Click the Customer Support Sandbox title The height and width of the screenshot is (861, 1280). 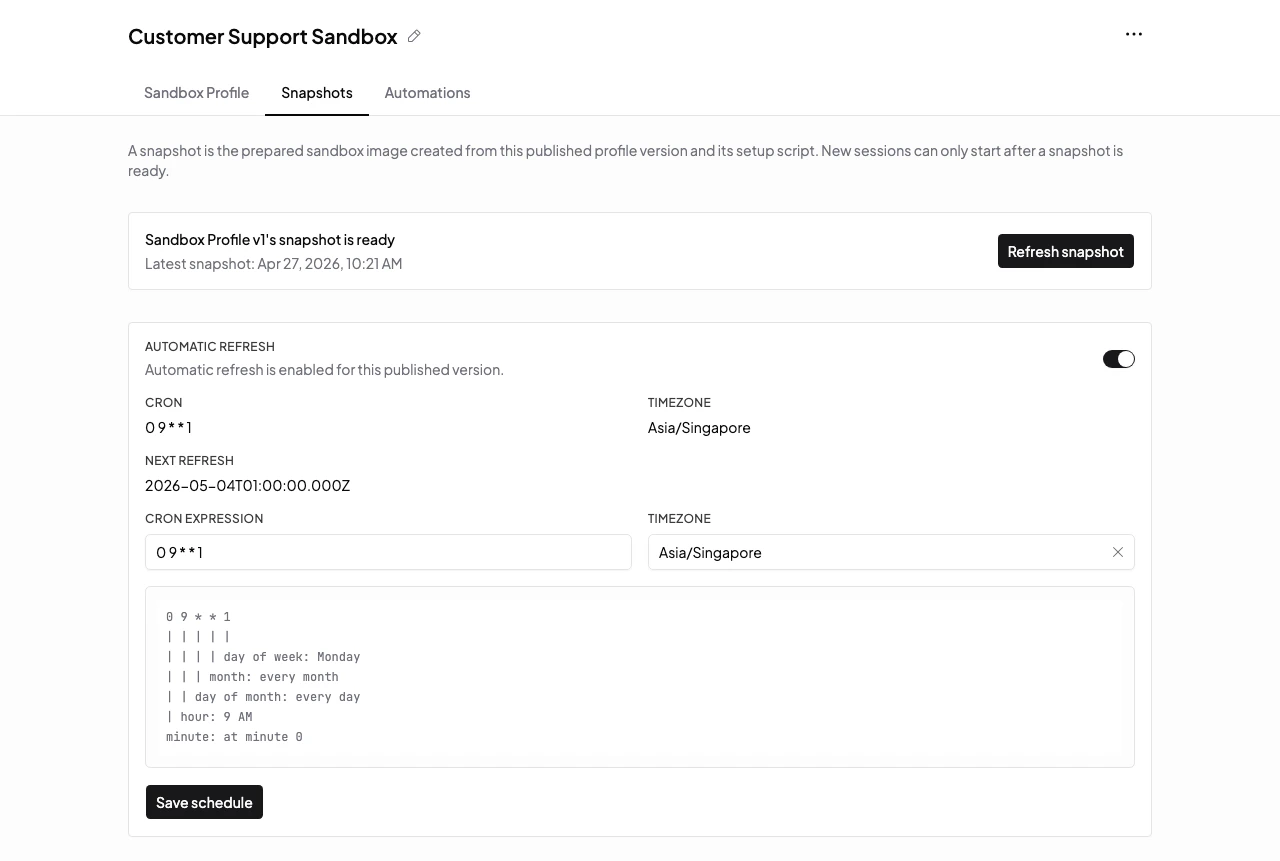(x=263, y=37)
